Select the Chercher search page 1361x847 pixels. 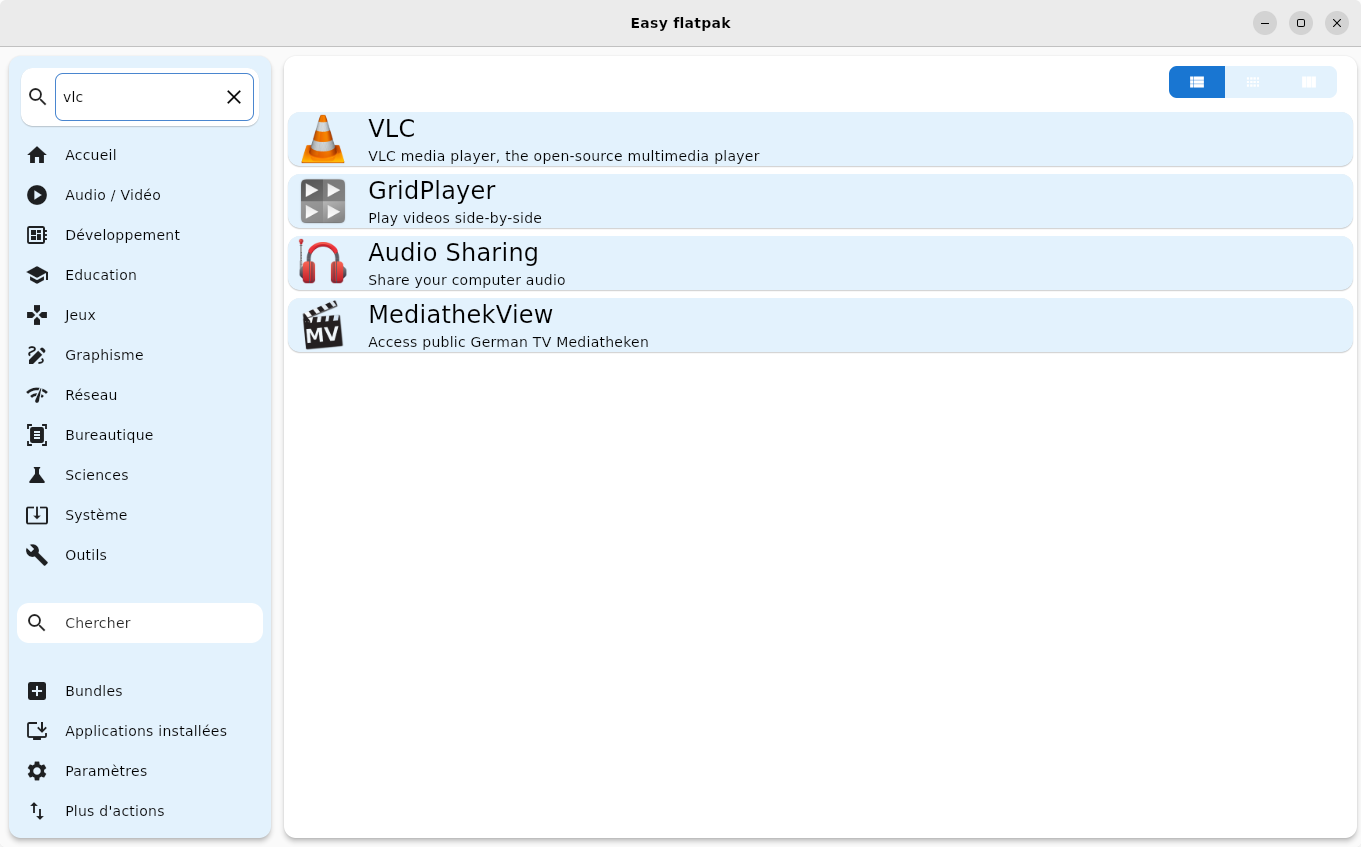140,623
